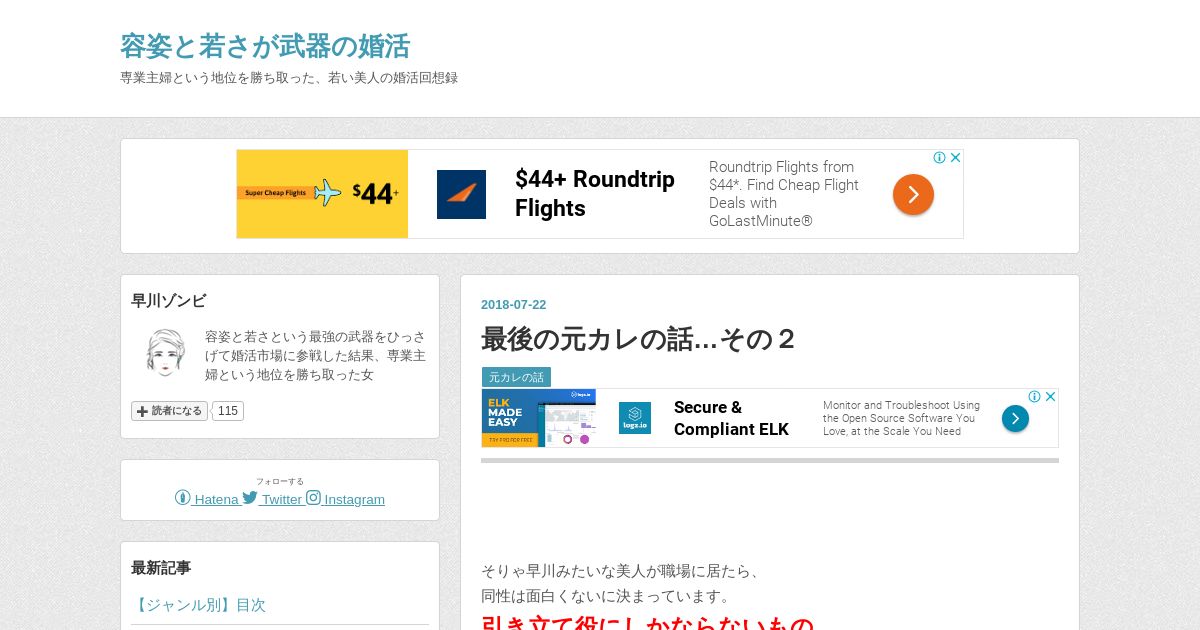
Task: Open the article title 最後の元カレの話…その２
Action: click(638, 339)
